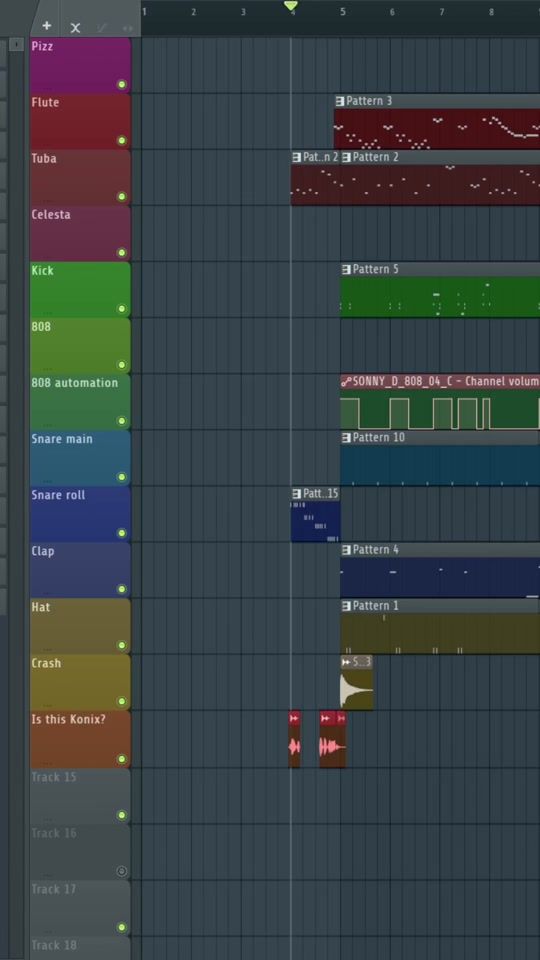Click the second Konix audio clip icon
The image size is (540, 960).
pyautogui.click(x=326, y=718)
